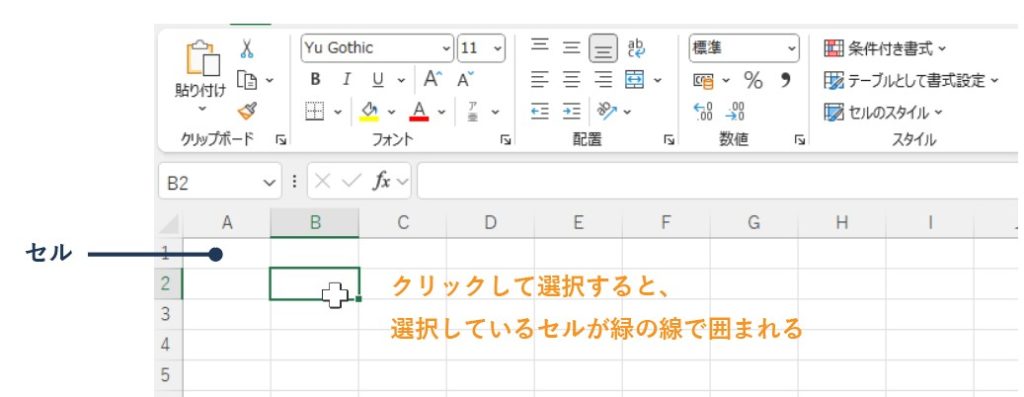Screen dimensions: 1024x397
Task: Open the 配置 dialog launcher
Action: [x=668, y=140]
